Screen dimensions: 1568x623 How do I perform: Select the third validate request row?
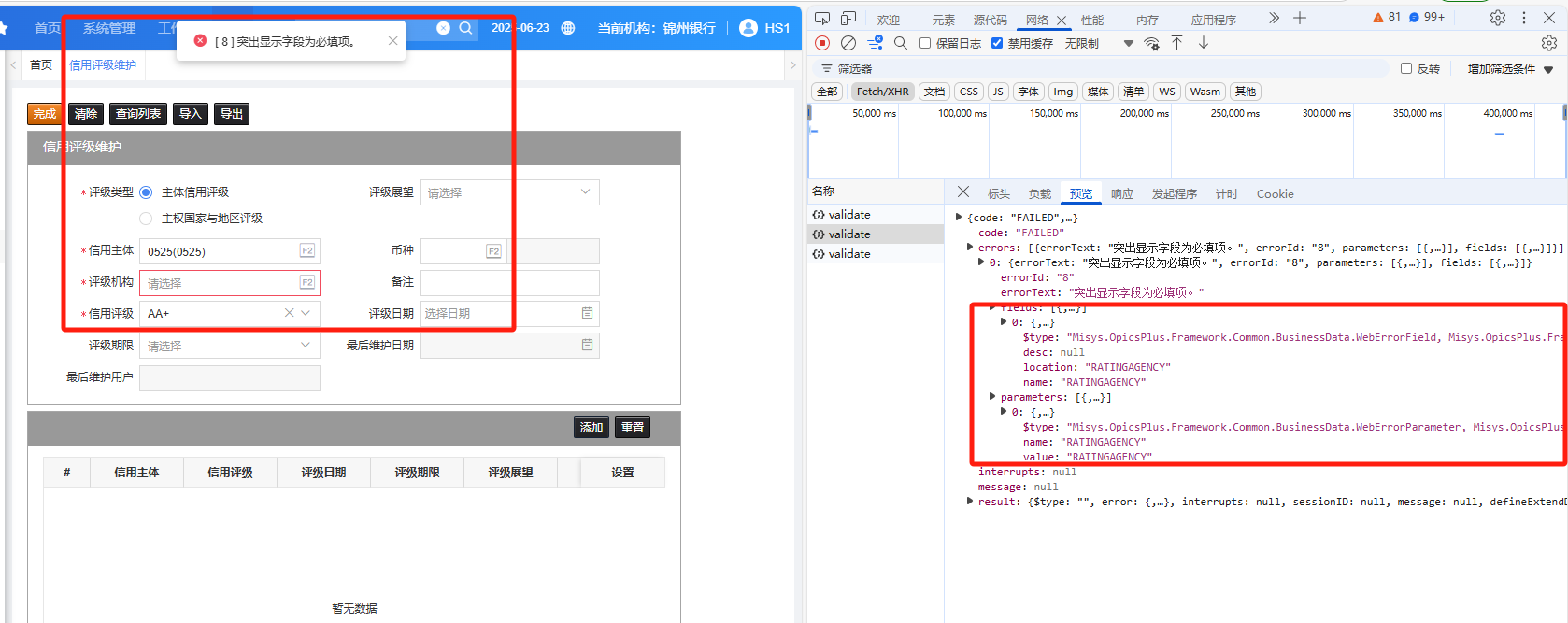tap(876, 254)
